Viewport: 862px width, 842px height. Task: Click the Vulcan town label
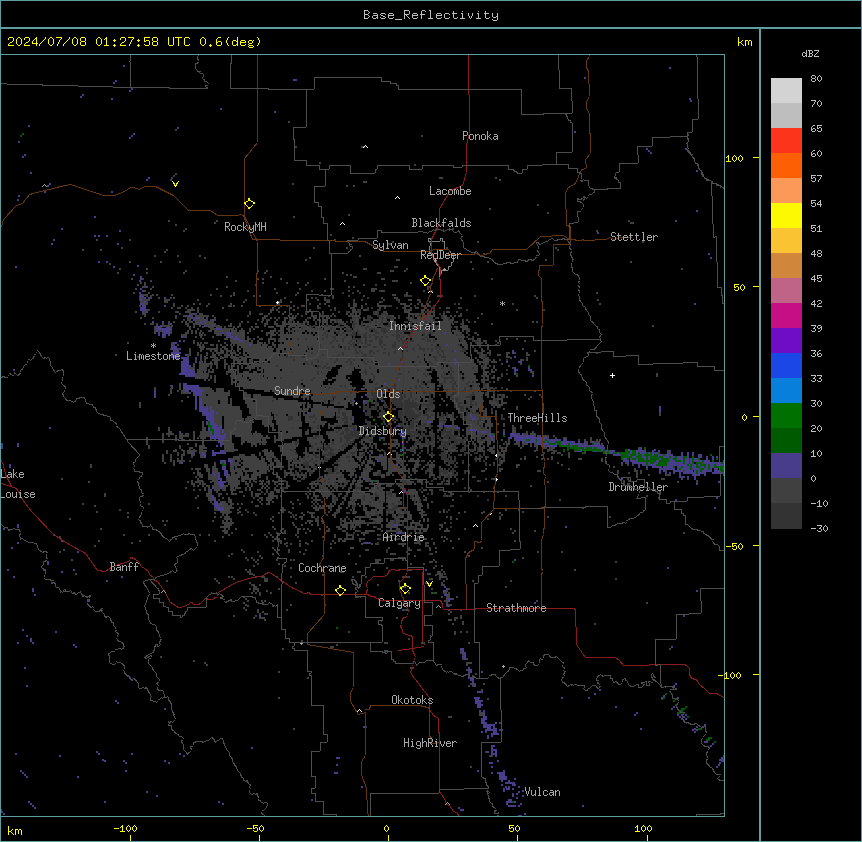click(543, 792)
